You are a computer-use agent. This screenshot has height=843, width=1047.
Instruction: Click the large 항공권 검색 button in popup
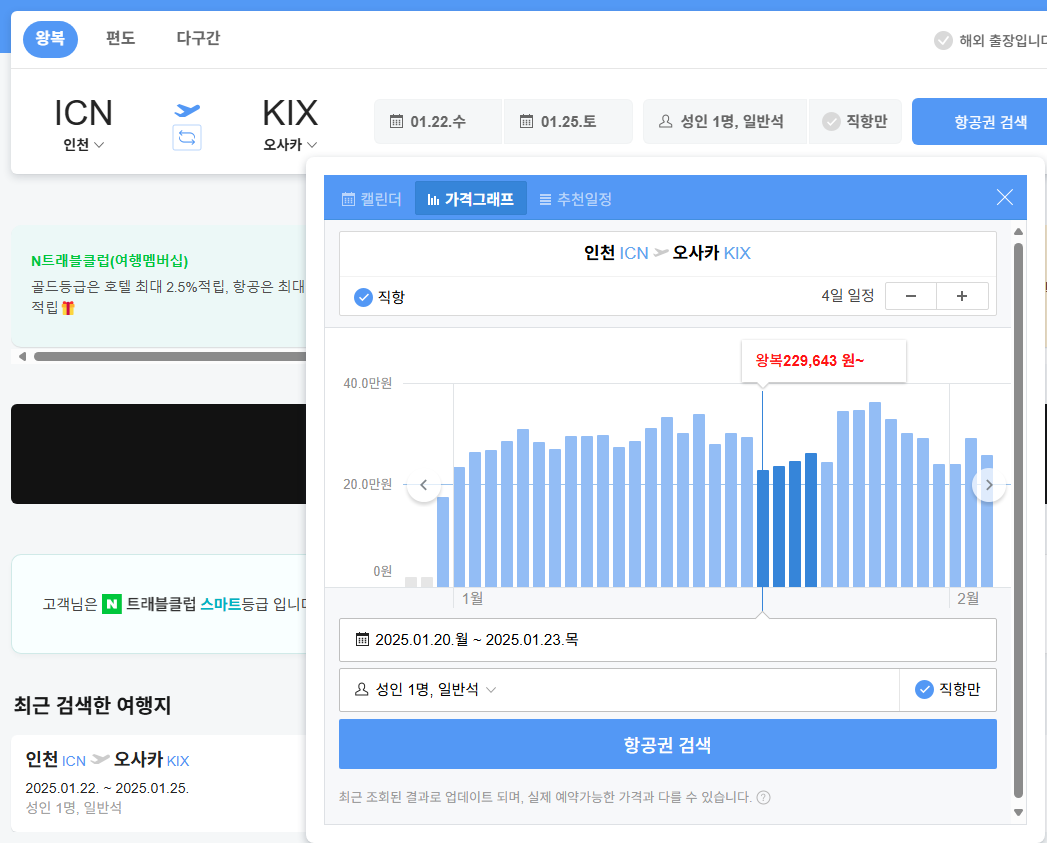(x=668, y=744)
